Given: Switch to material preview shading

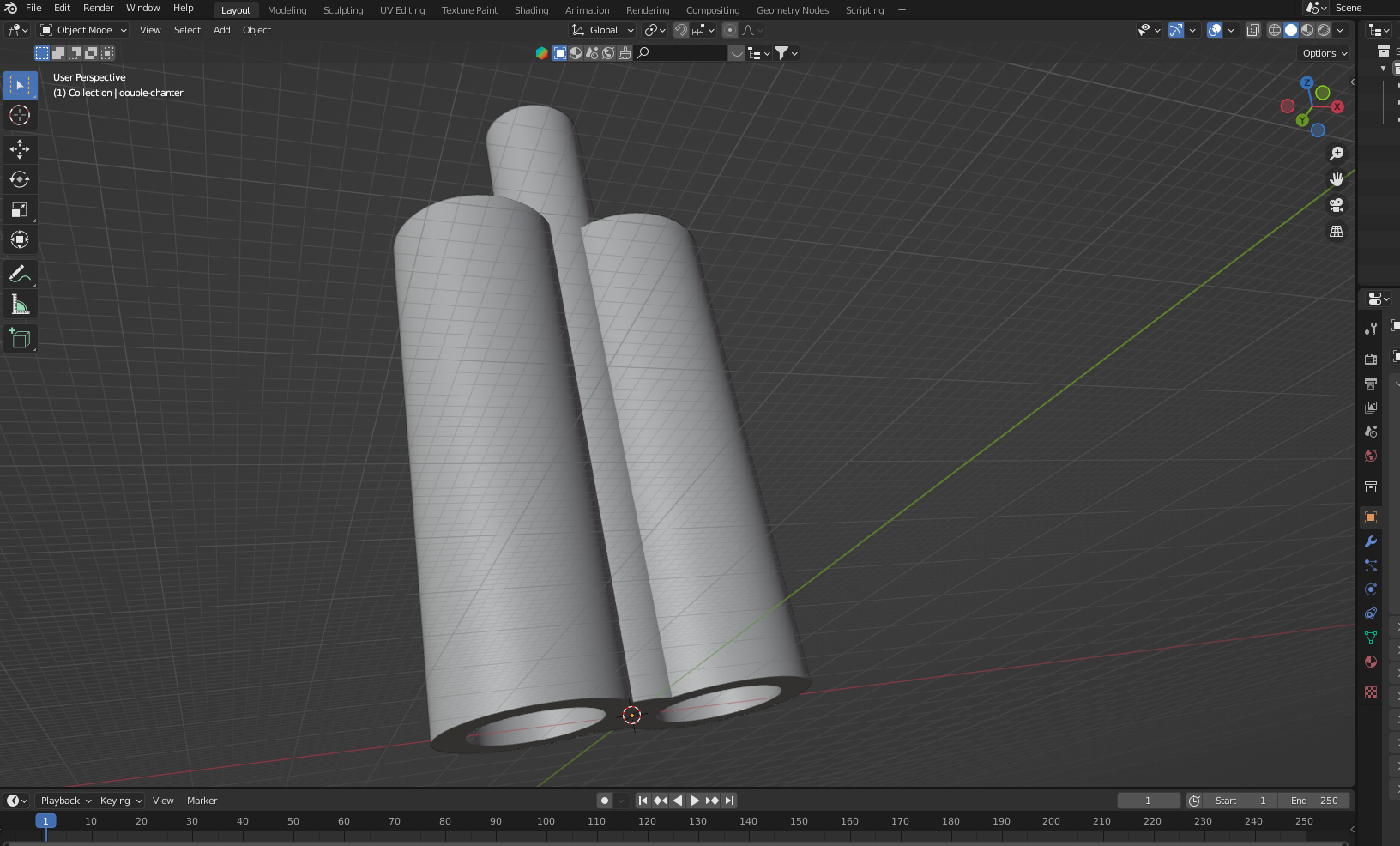Looking at the screenshot, I should (x=1307, y=30).
